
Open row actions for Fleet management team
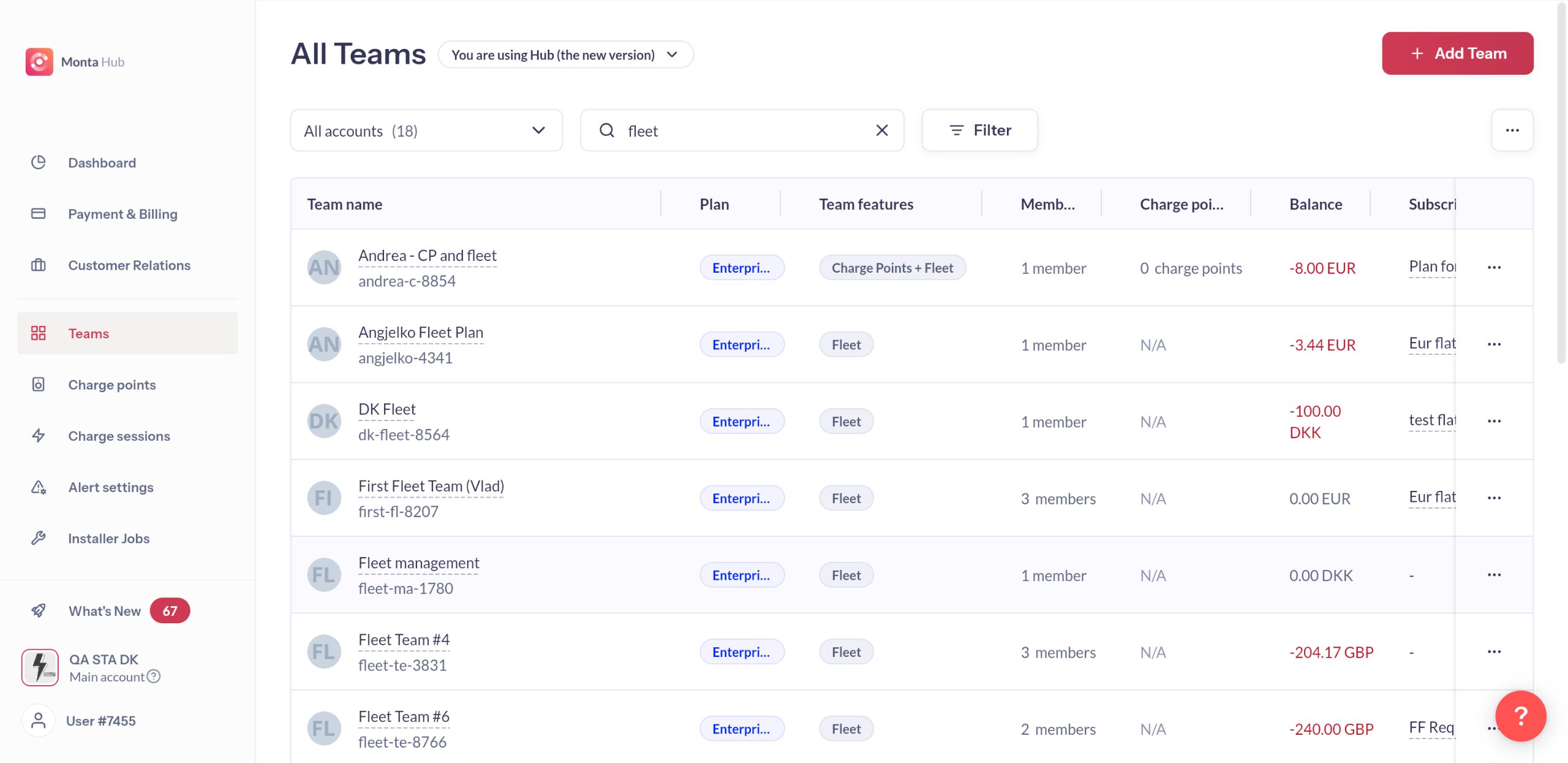1494,575
